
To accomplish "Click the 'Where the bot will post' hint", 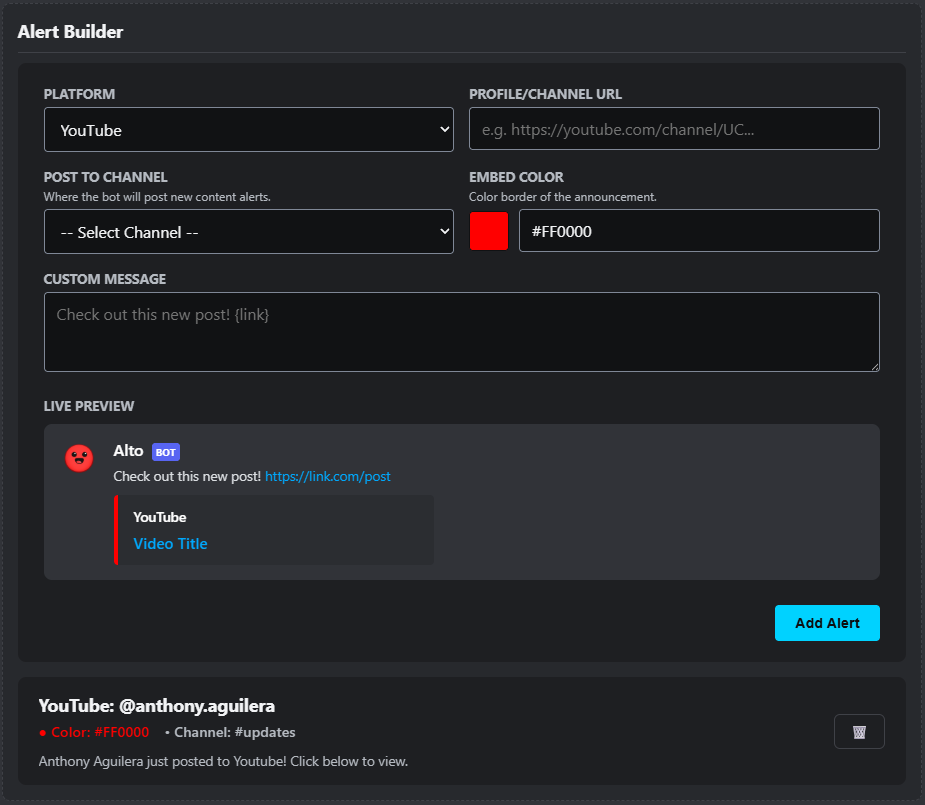I will [x=157, y=197].
